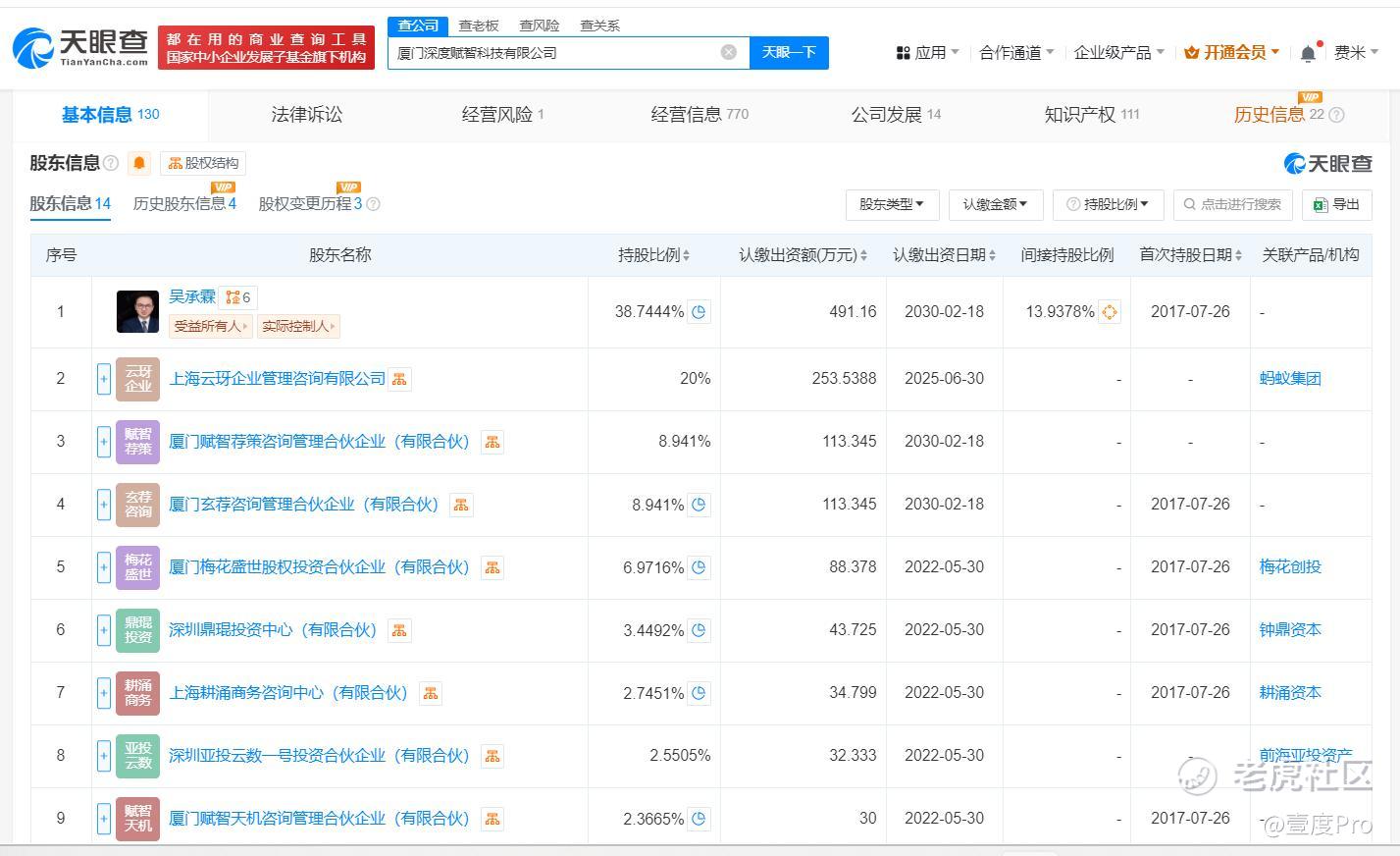Clear the search box text
The width and height of the screenshot is (1400, 856).
(728, 52)
